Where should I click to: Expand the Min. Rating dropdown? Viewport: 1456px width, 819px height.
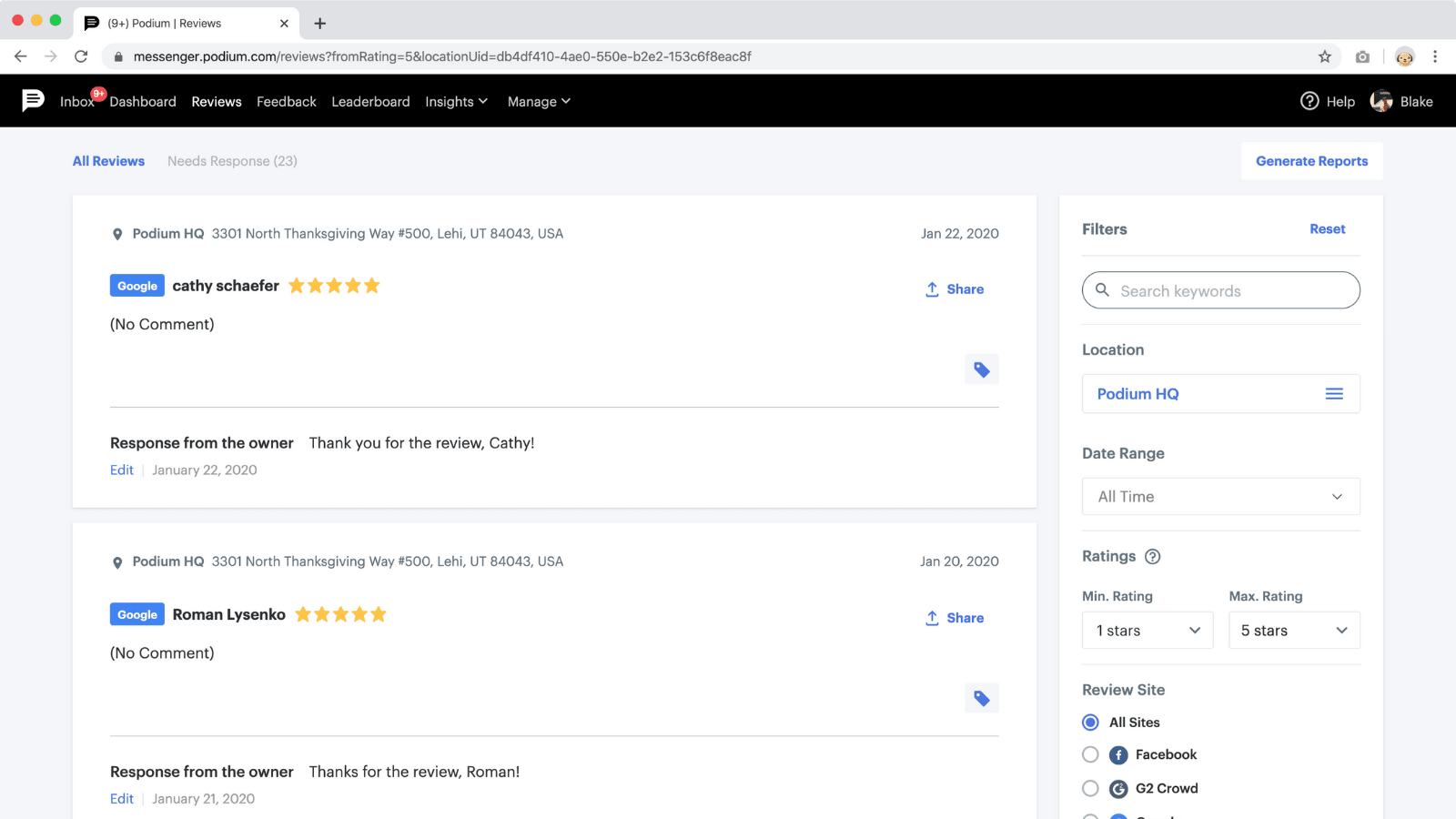coord(1148,631)
